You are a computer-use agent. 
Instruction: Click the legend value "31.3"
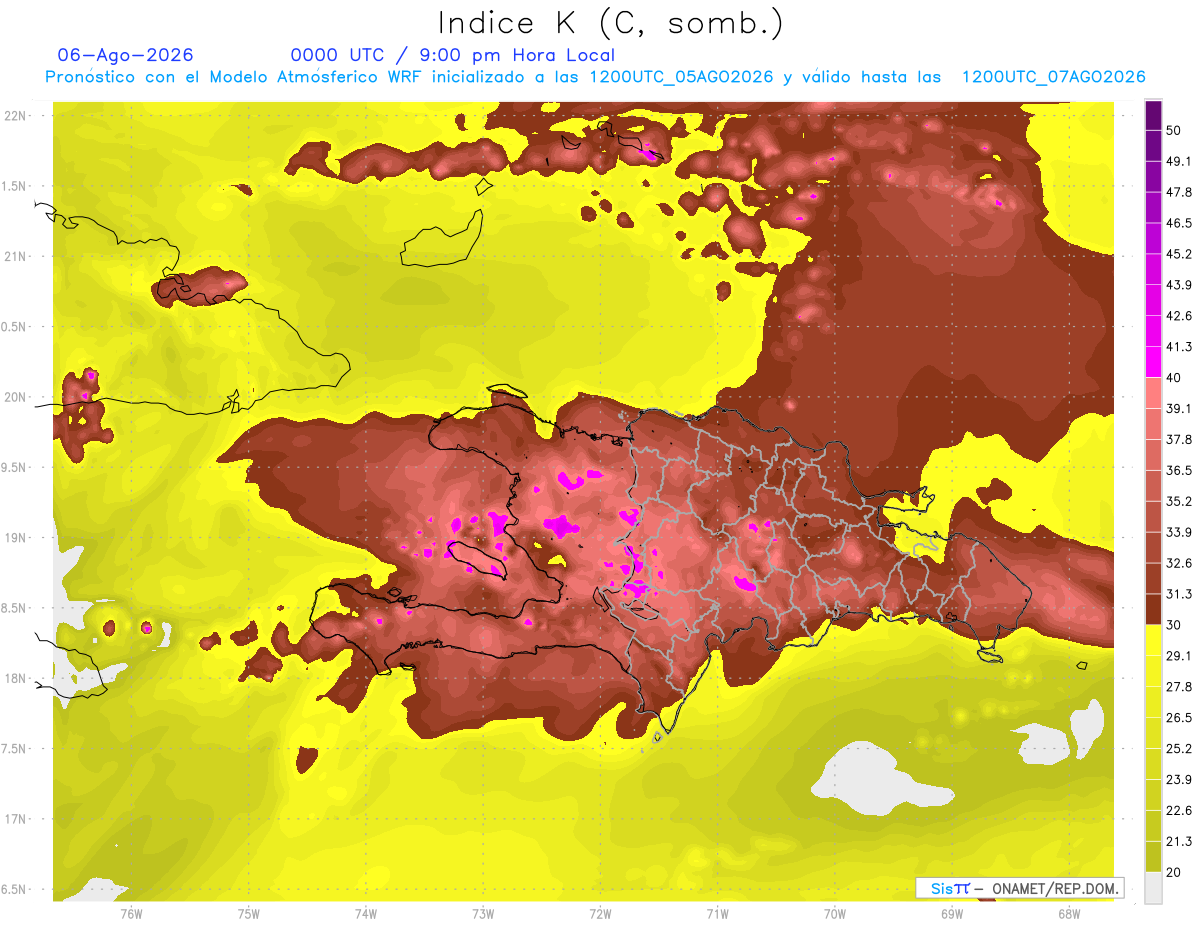1179,594
